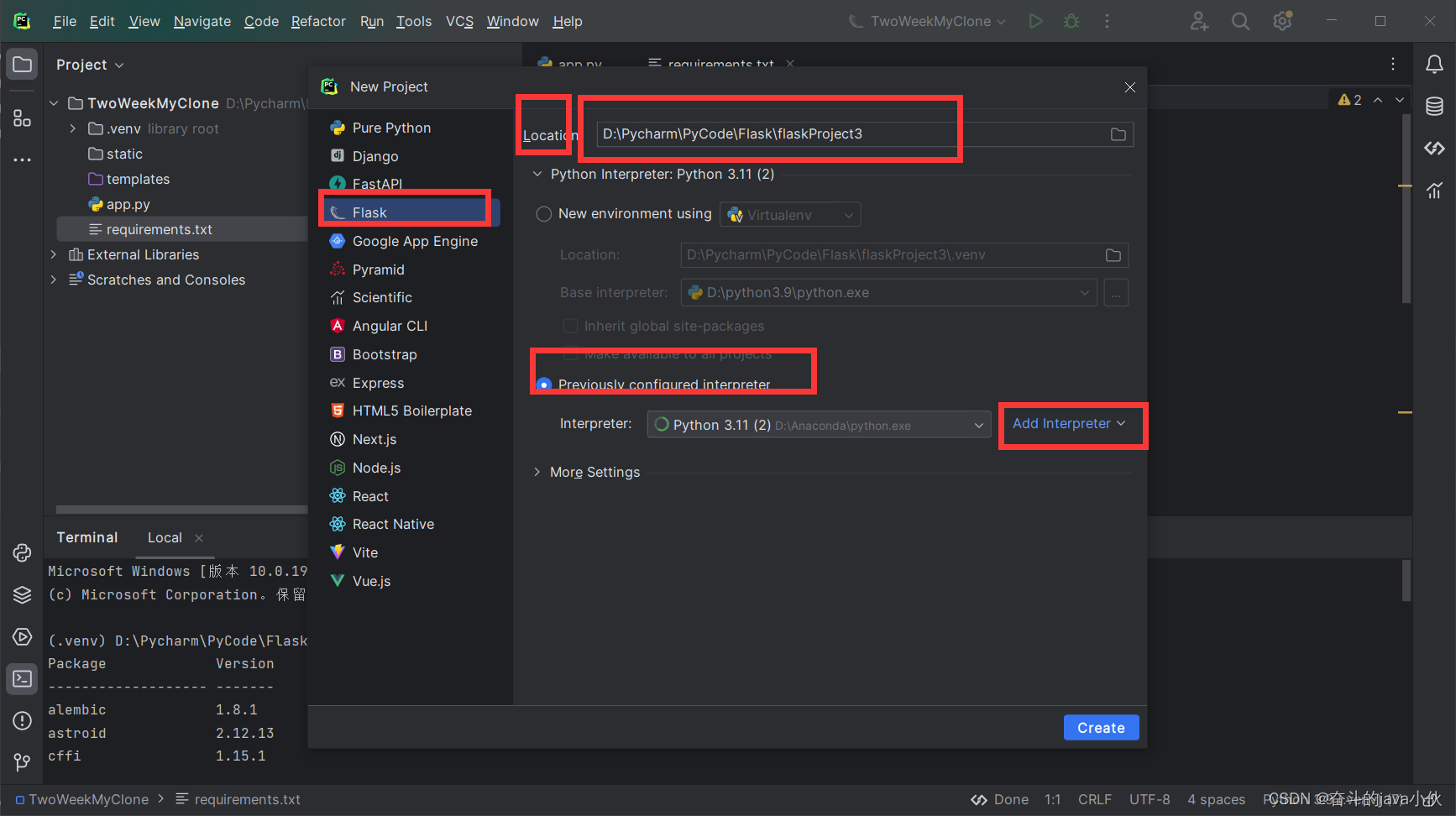Image resolution: width=1456 pixels, height=816 pixels.
Task: Open Code With Me icon
Action: point(1199,21)
